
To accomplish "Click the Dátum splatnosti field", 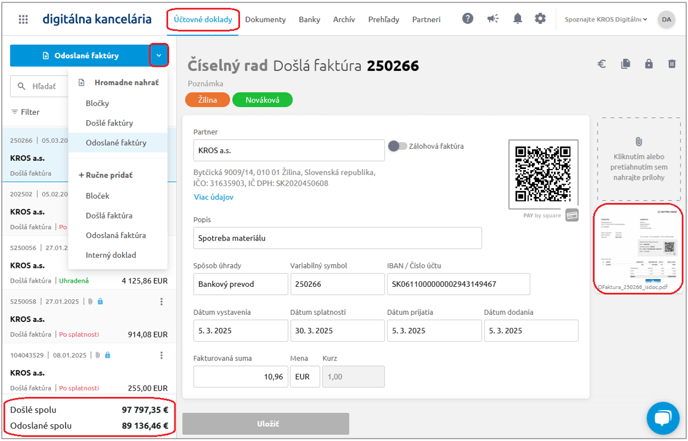I will pos(337,330).
